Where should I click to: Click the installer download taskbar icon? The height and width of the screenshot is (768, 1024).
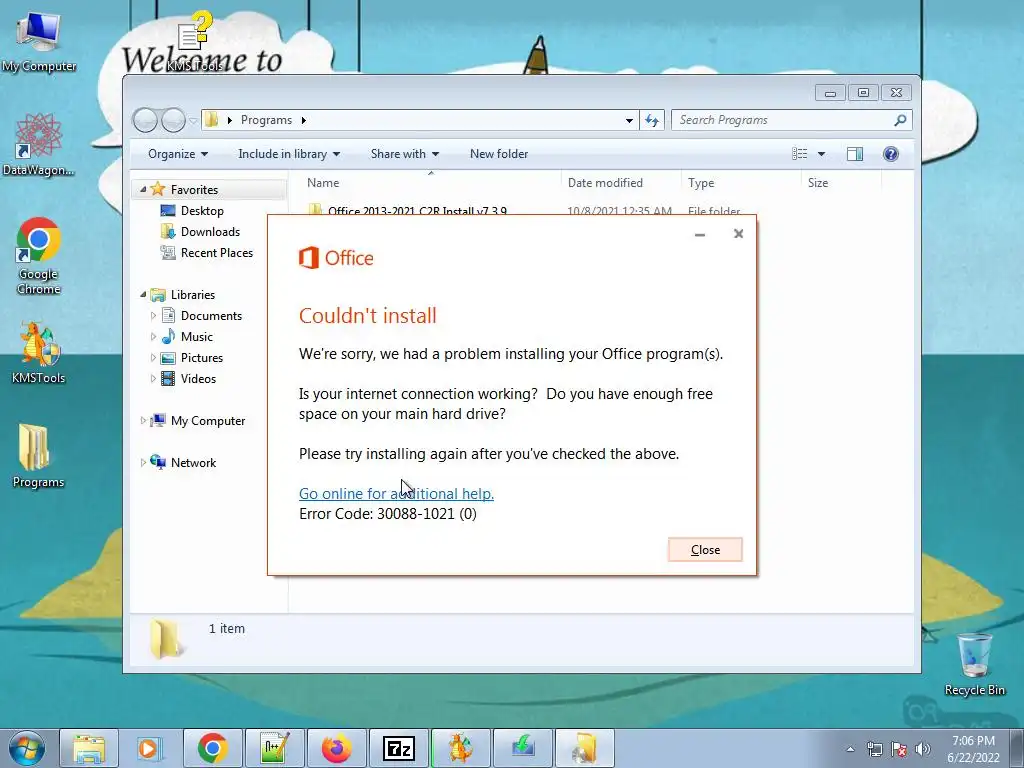(522, 748)
